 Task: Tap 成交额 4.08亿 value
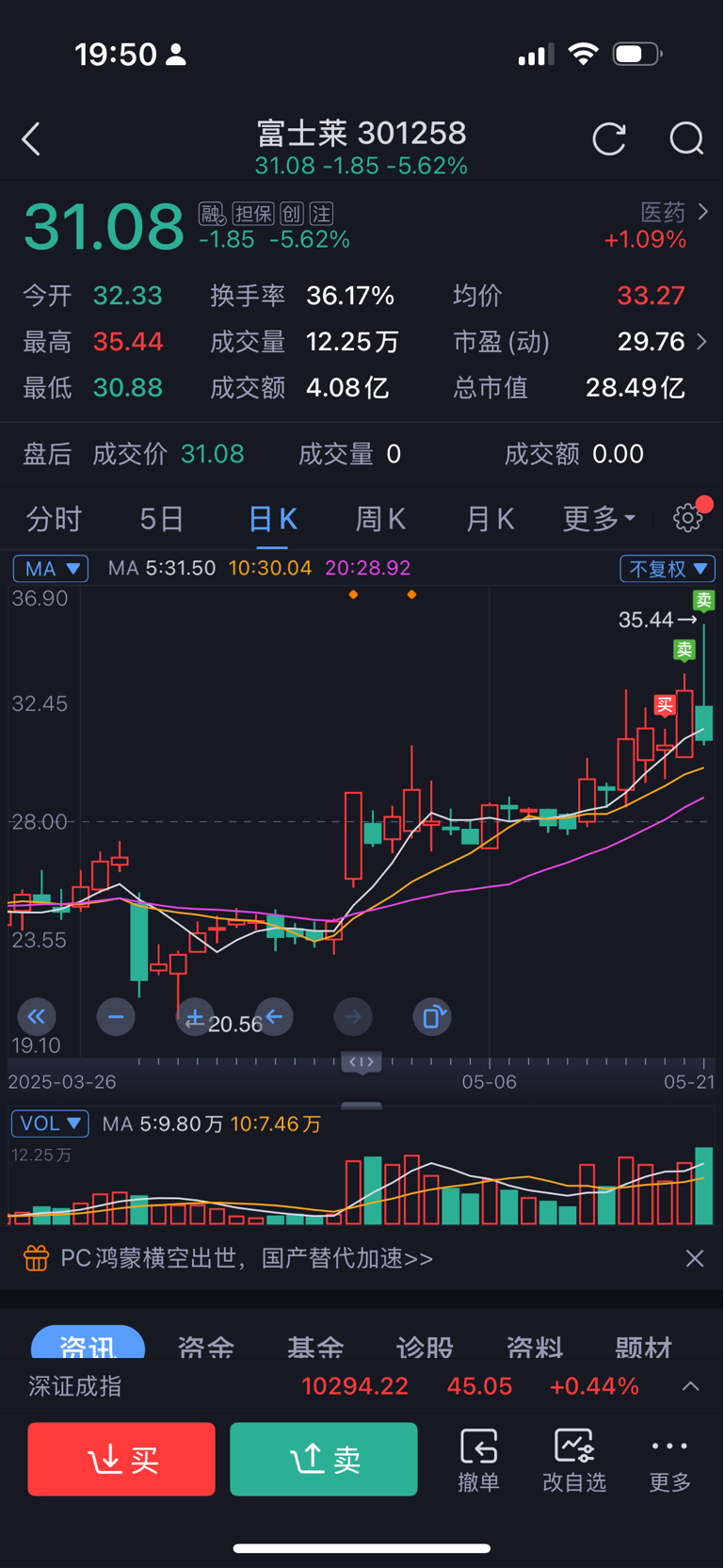pos(347,387)
